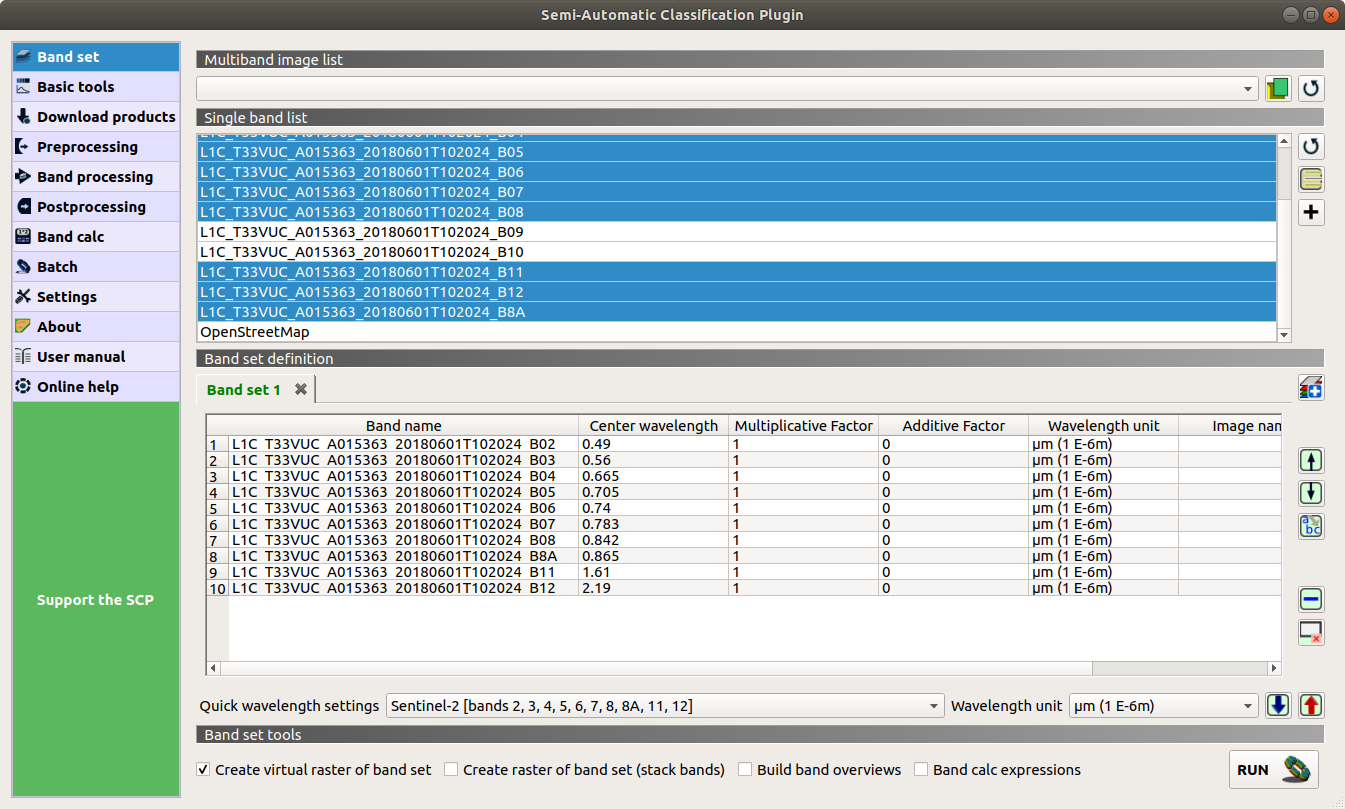Open the Quick wavelength settings dropdown
The height and width of the screenshot is (809, 1345).
(x=664, y=706)
